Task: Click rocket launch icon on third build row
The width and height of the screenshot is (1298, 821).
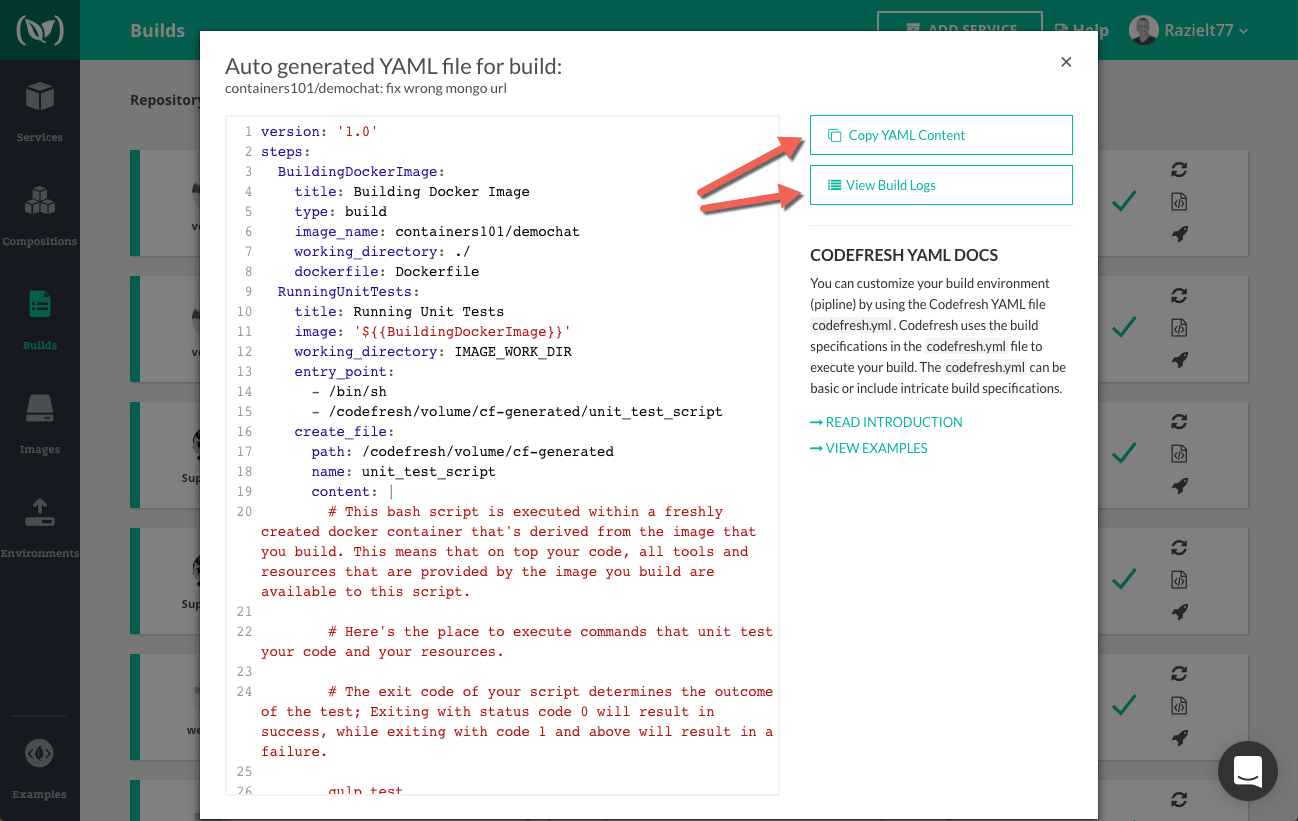Action: (x=1179, y=486)
